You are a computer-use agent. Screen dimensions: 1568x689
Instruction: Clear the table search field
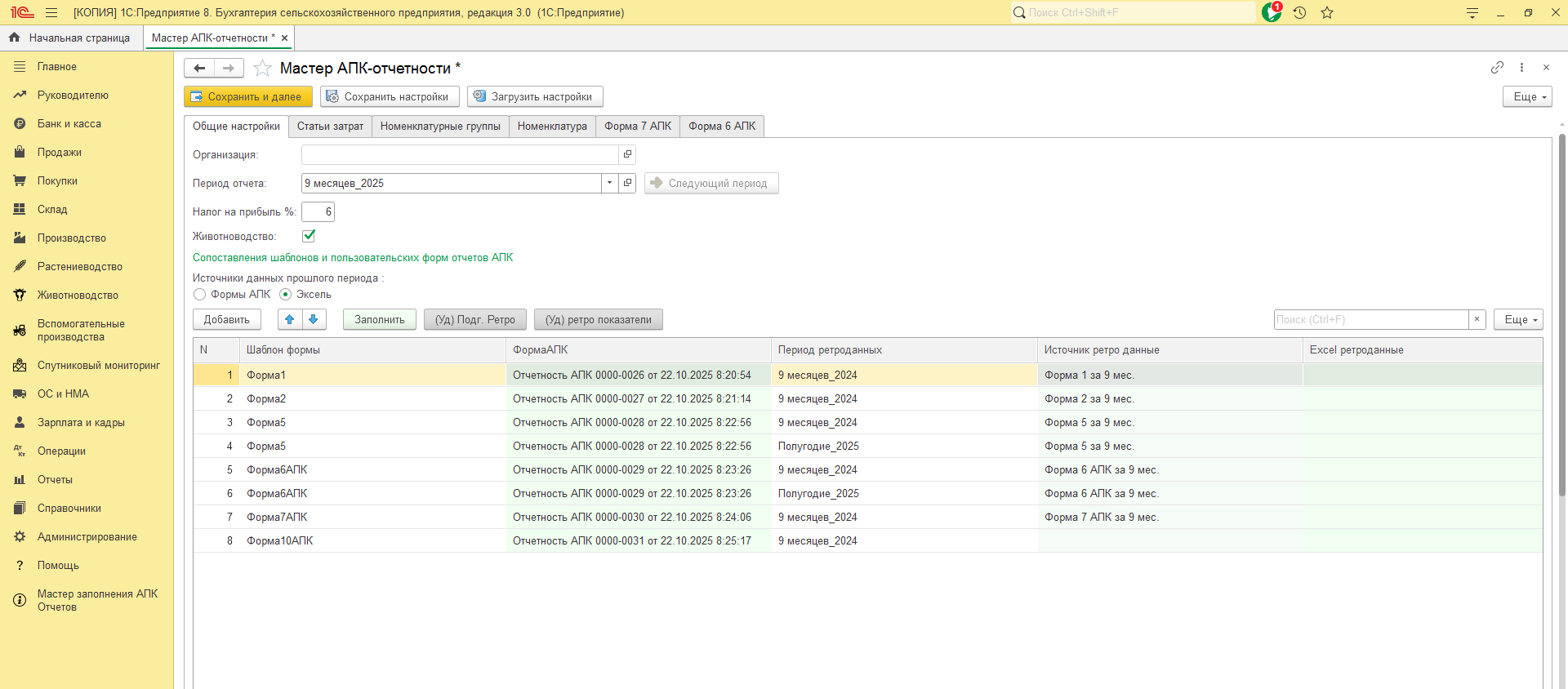(1477, 320)
